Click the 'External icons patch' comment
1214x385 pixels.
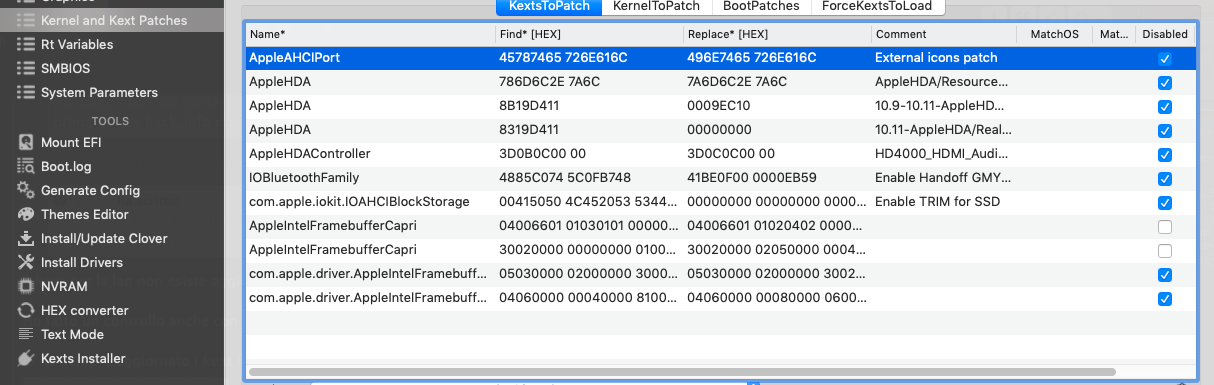click(x=936, y=58)
